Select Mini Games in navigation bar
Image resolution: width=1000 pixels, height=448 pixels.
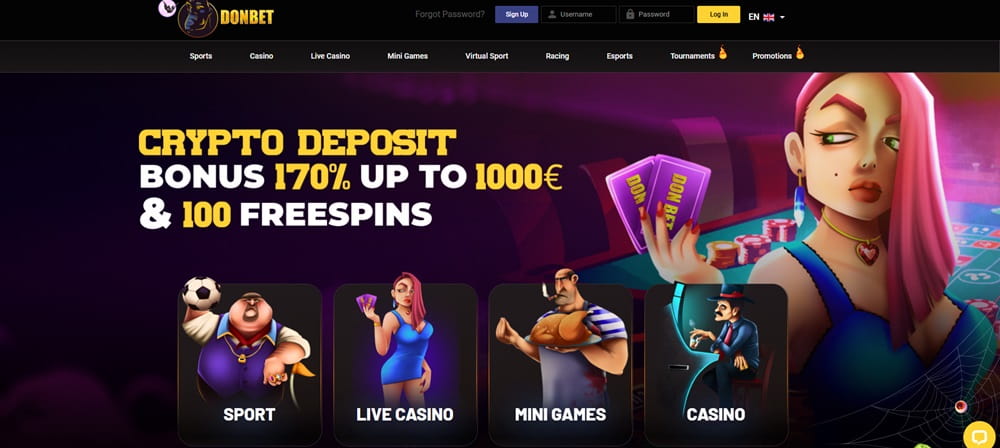tap(408, 56)
